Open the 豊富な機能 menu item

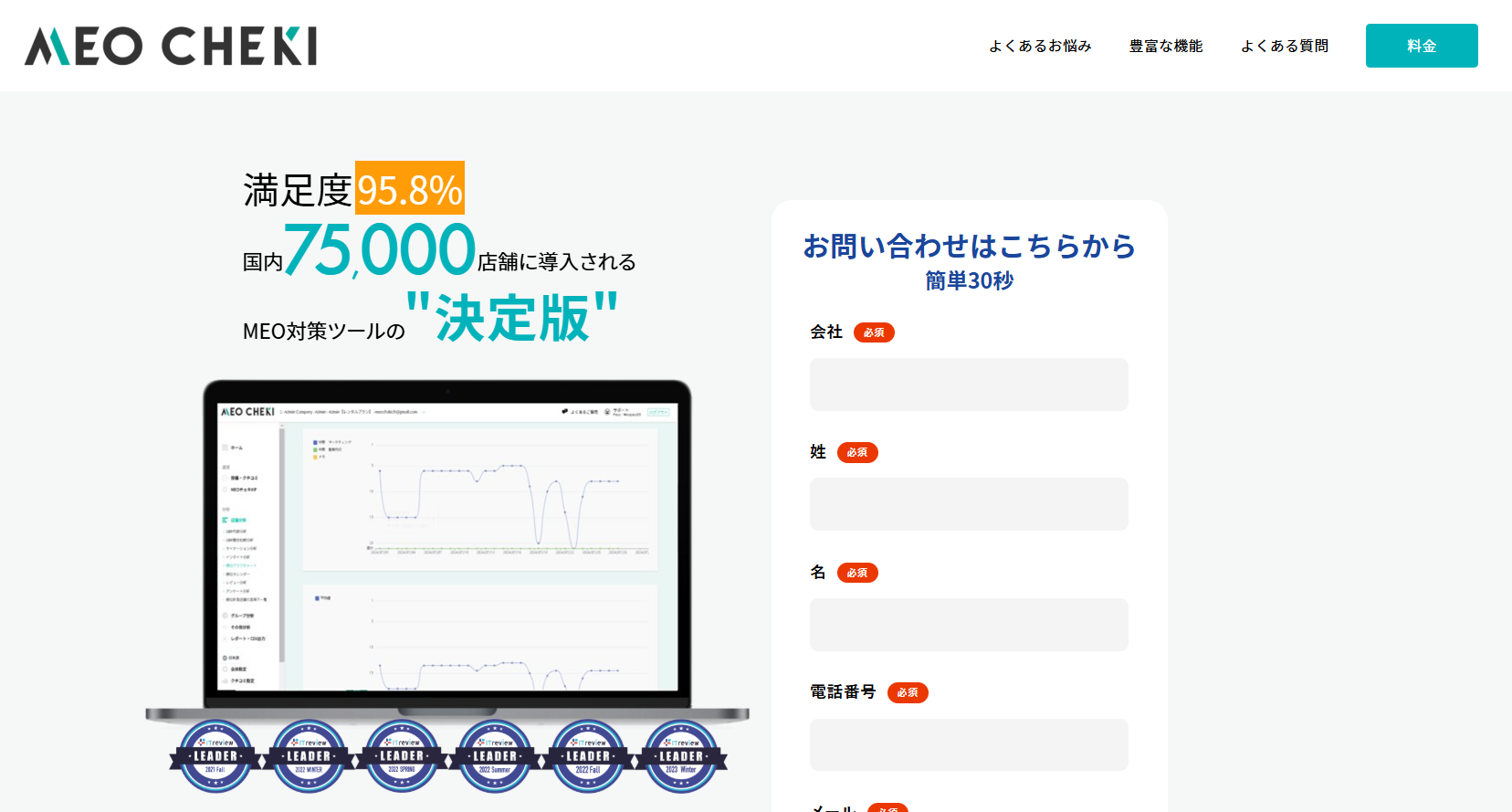[x=1166, y=46]
